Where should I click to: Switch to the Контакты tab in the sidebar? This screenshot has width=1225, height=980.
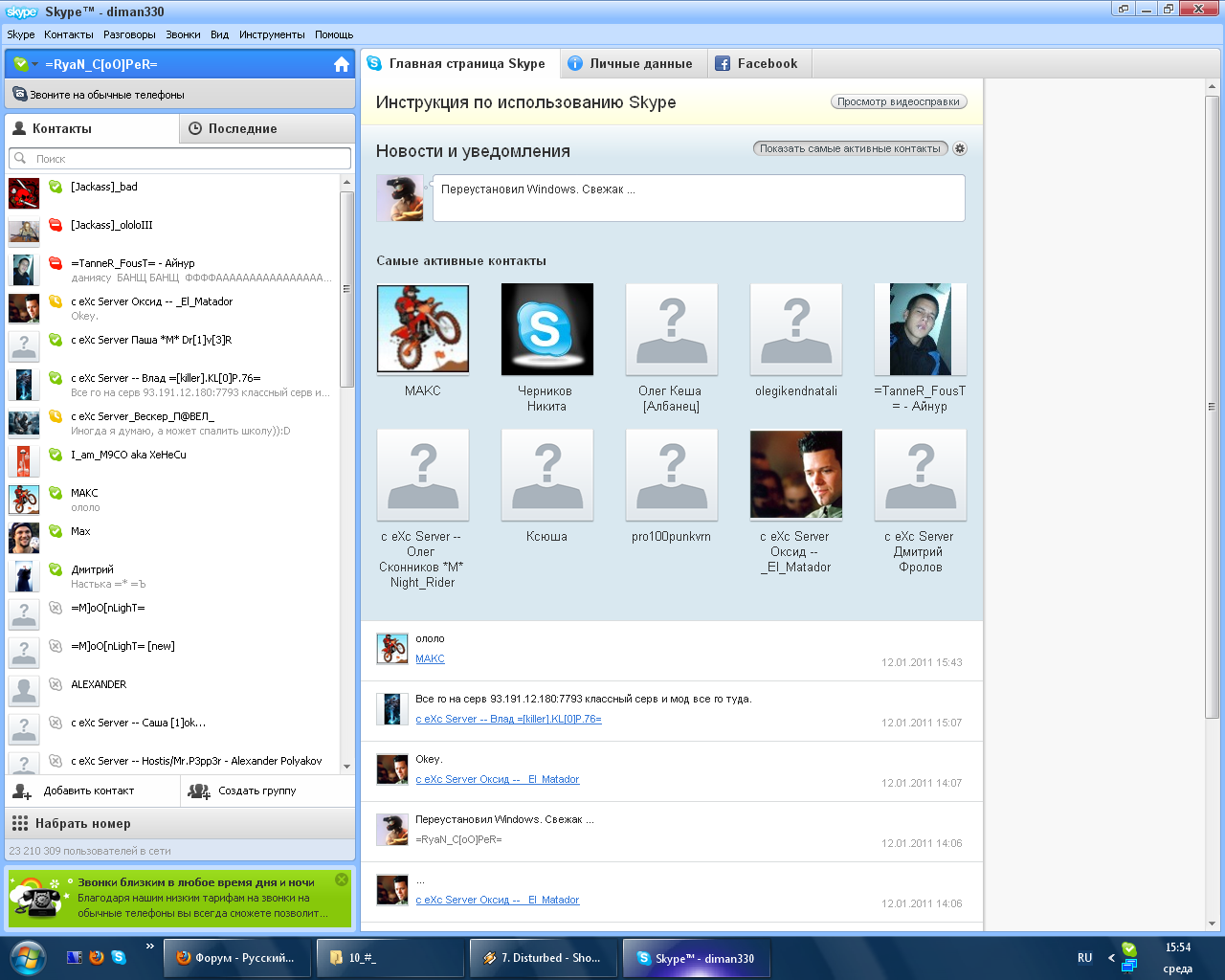coord(92,128)
